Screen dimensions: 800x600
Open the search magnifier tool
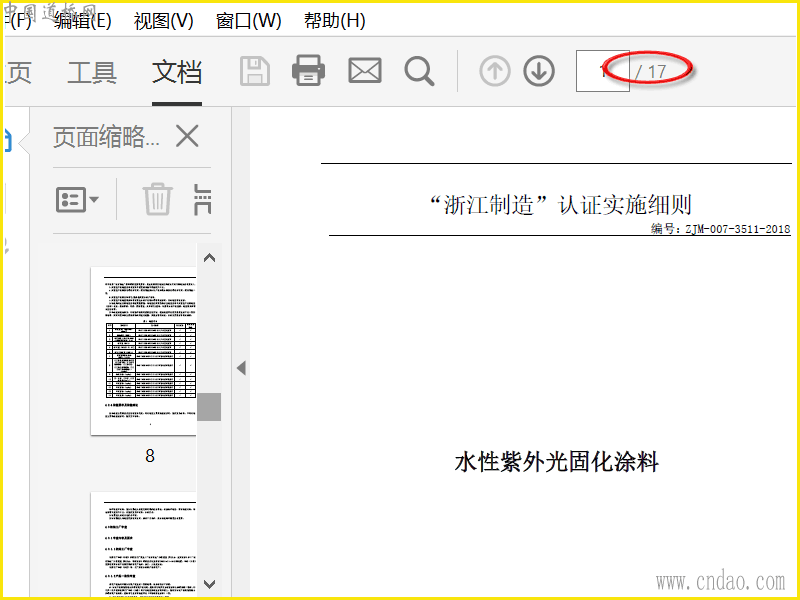419,71
